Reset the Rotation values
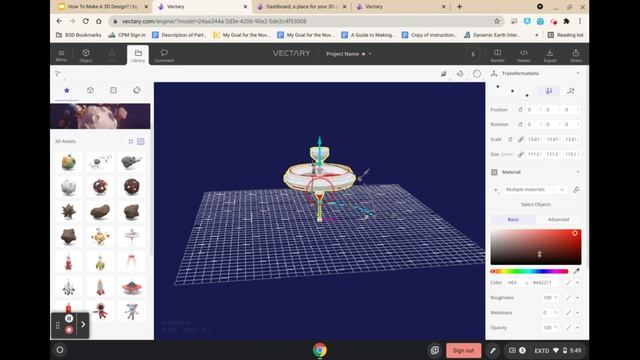640x360 pixels. 520,124
